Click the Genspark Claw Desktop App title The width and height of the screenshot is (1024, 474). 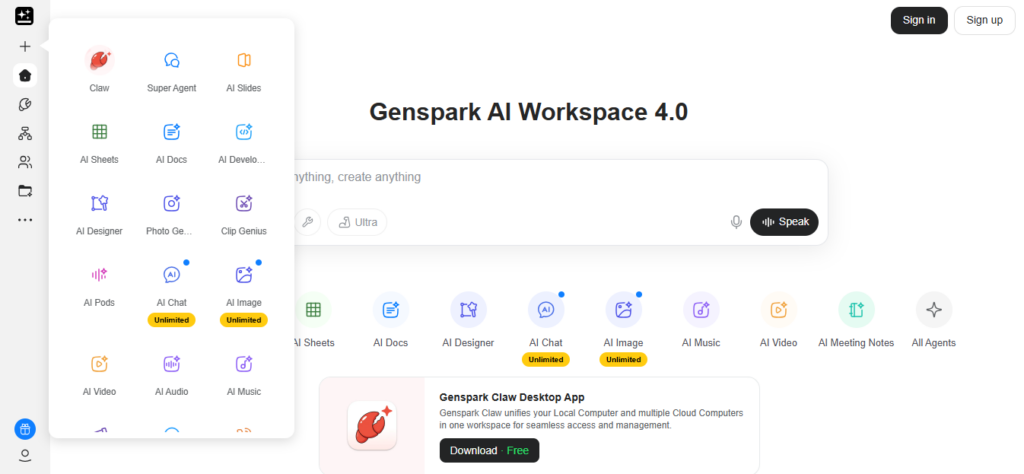click(512, 397)
